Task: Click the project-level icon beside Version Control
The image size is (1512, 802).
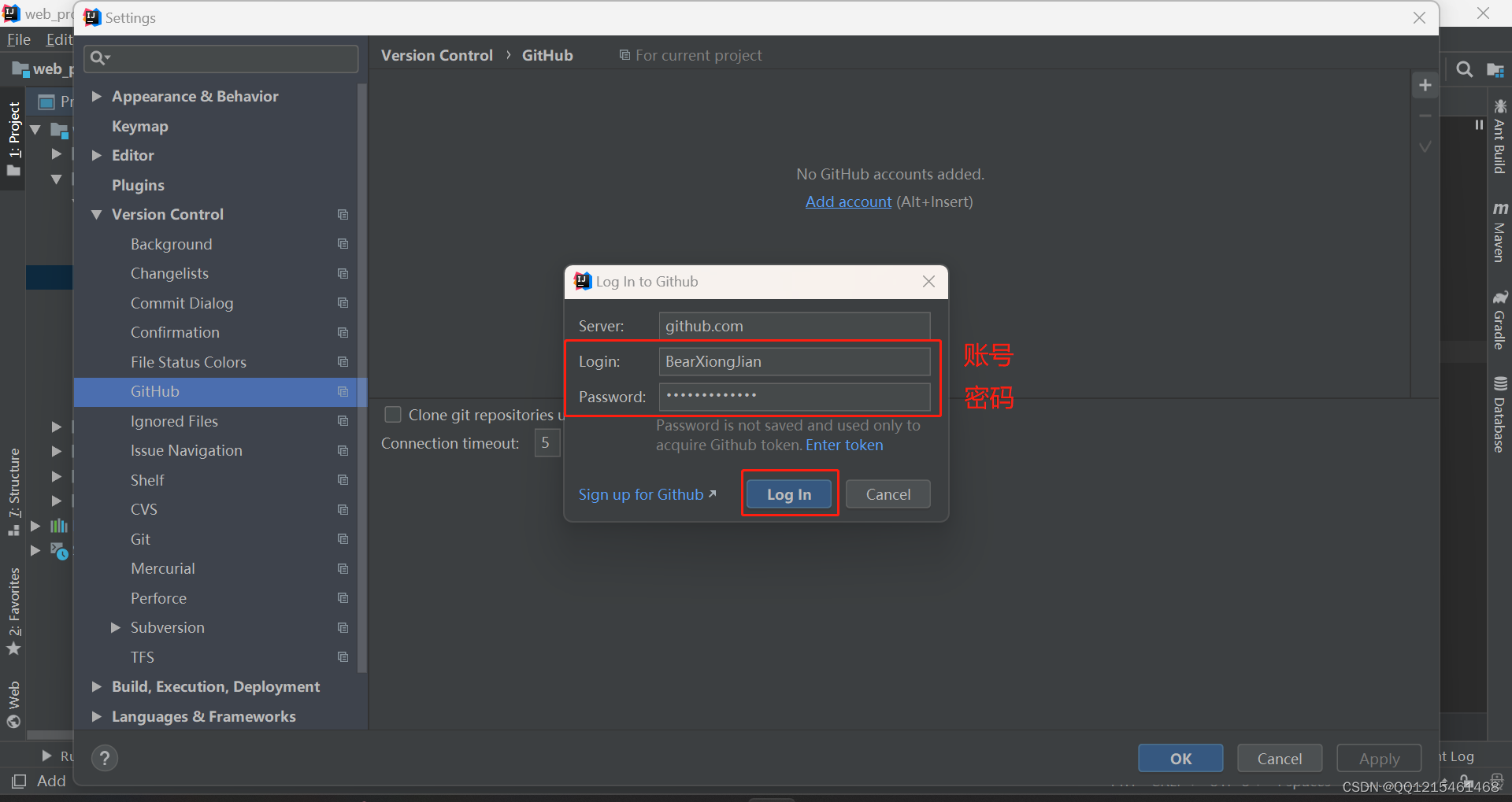Action: 343,214
